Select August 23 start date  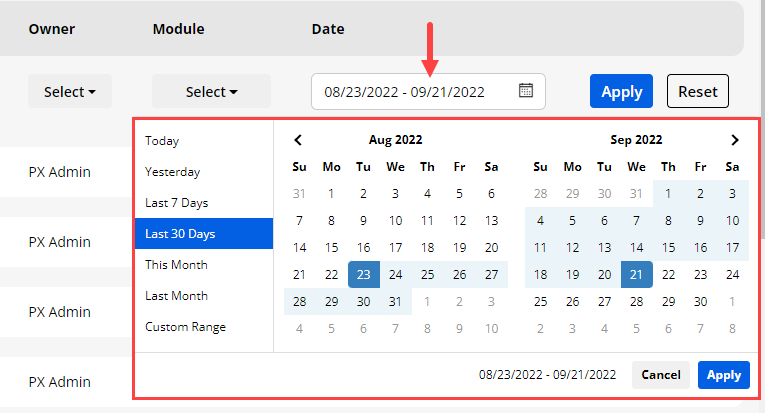363,275
